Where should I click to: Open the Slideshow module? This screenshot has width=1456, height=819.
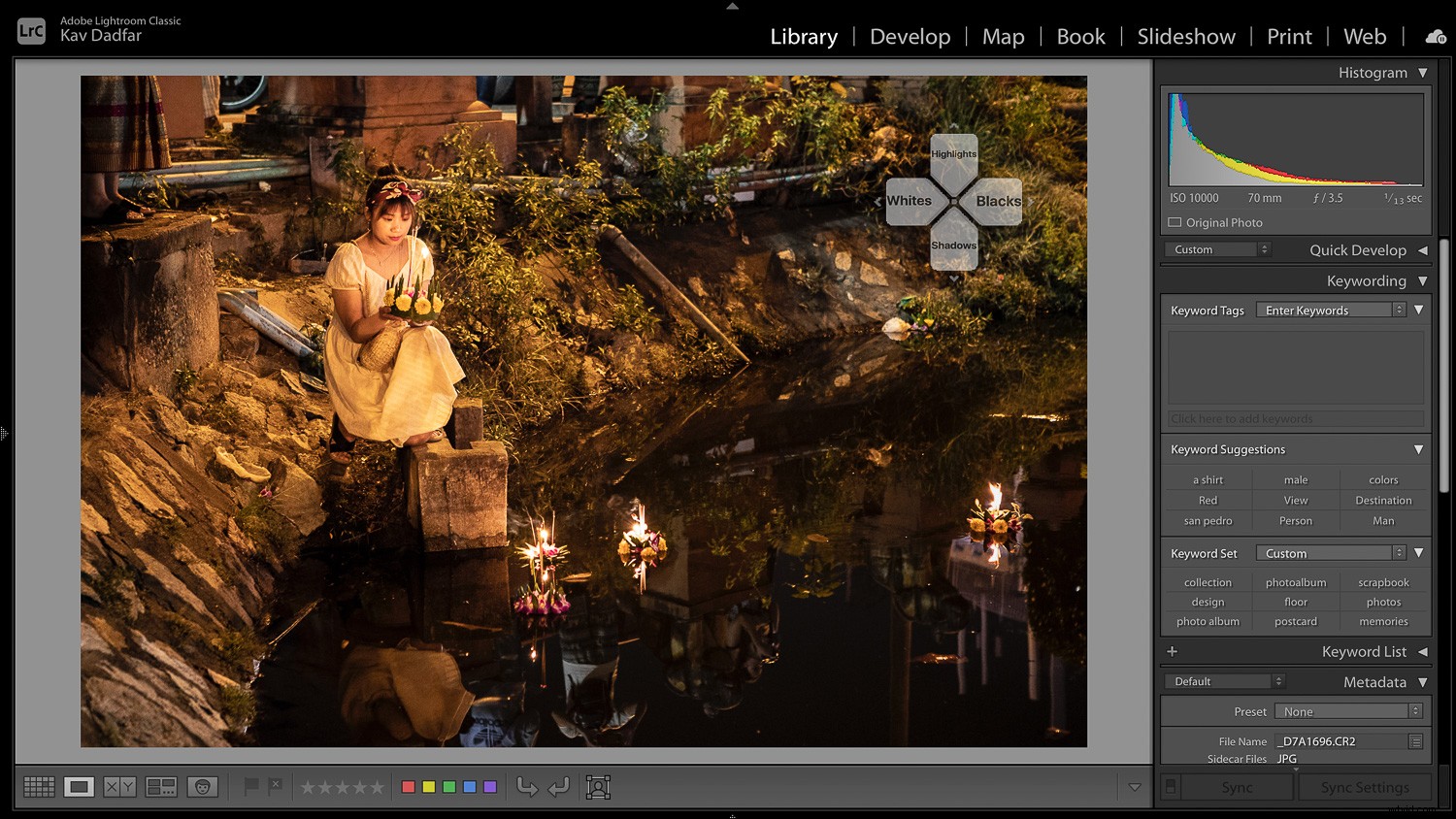point(1185,37)
